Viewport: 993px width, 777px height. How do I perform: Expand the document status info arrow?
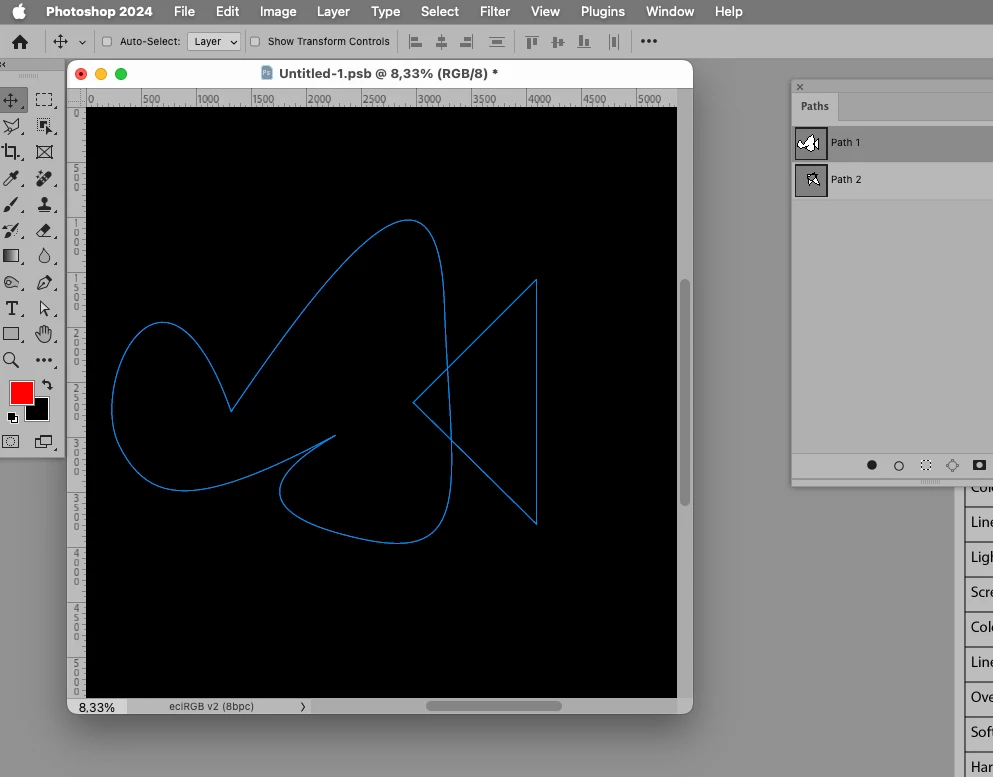point(303,707)
